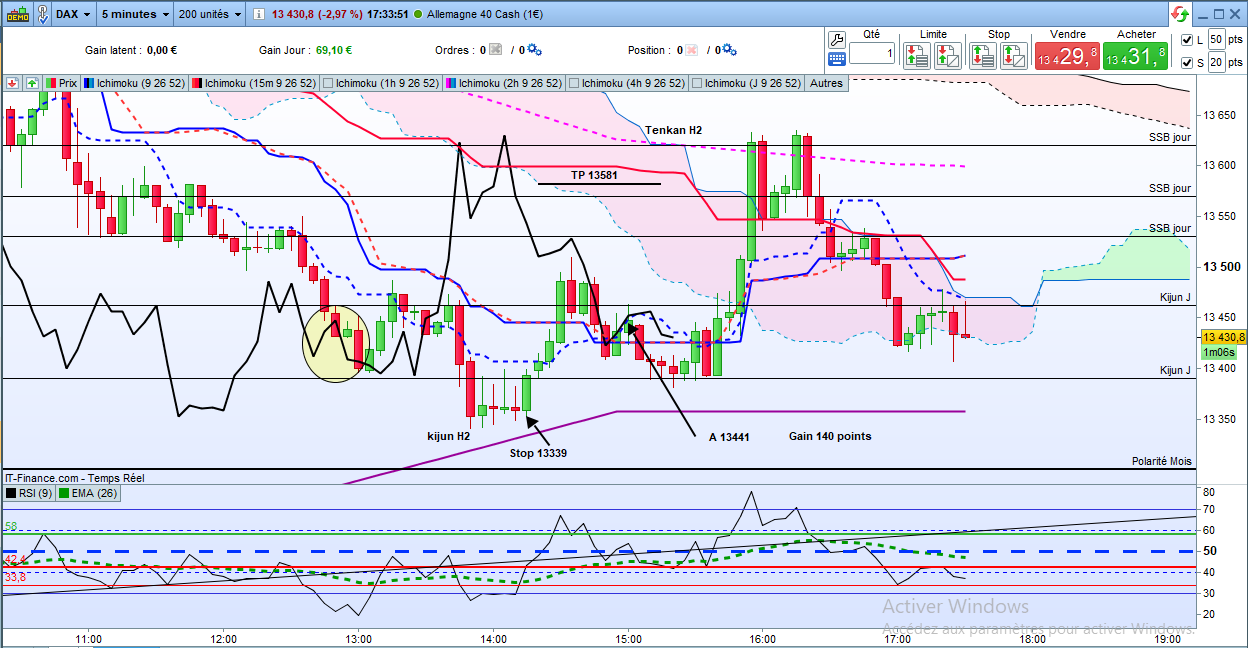1248x648 pixels.
Task: Click the L points field showing 50
Action: pos(1215,40)
